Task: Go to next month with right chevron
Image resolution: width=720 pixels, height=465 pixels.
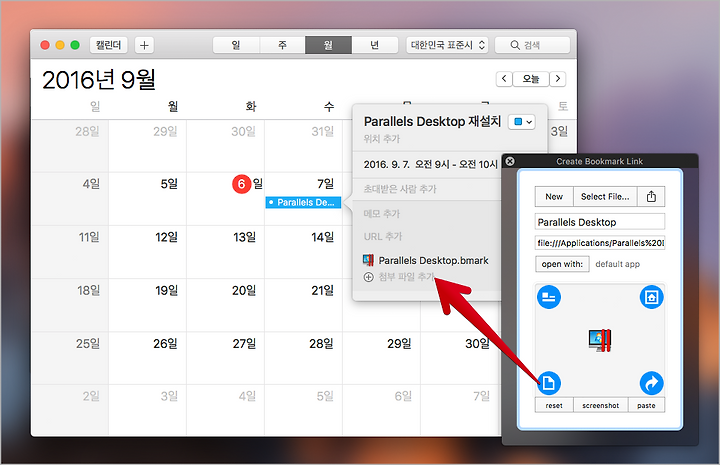Action: [x=558, y=79]
